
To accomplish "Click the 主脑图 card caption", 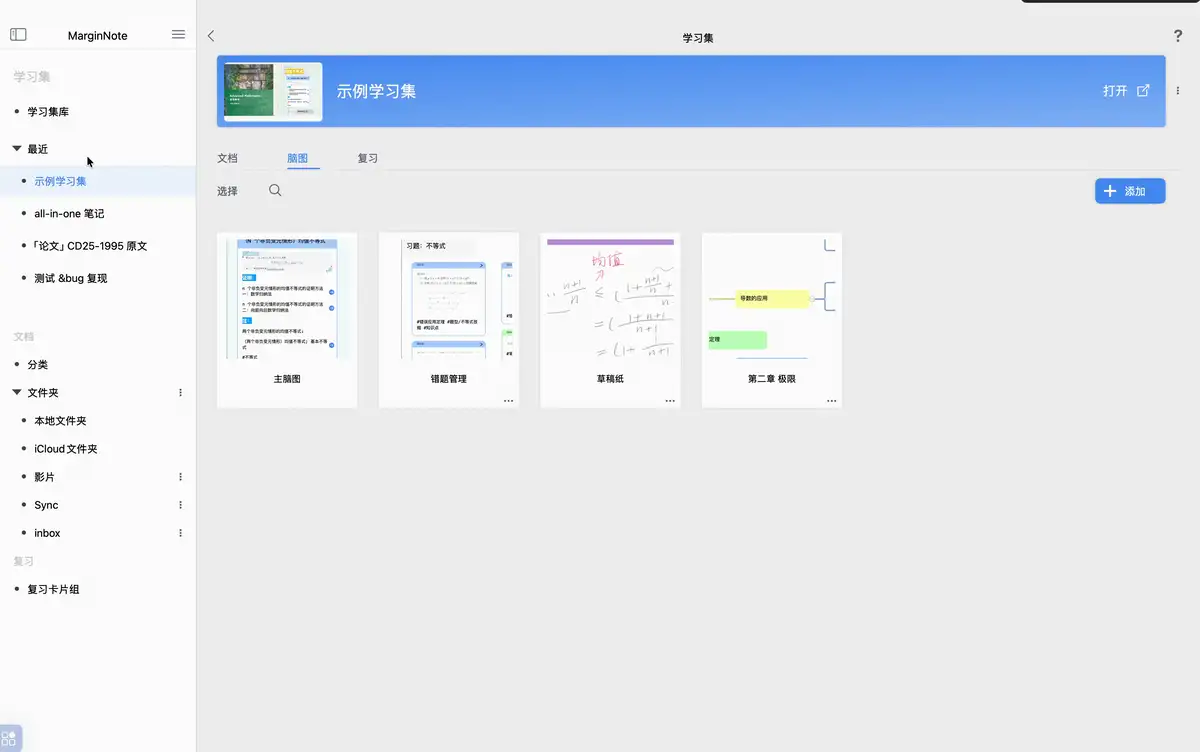I will [x=287, y=379].
